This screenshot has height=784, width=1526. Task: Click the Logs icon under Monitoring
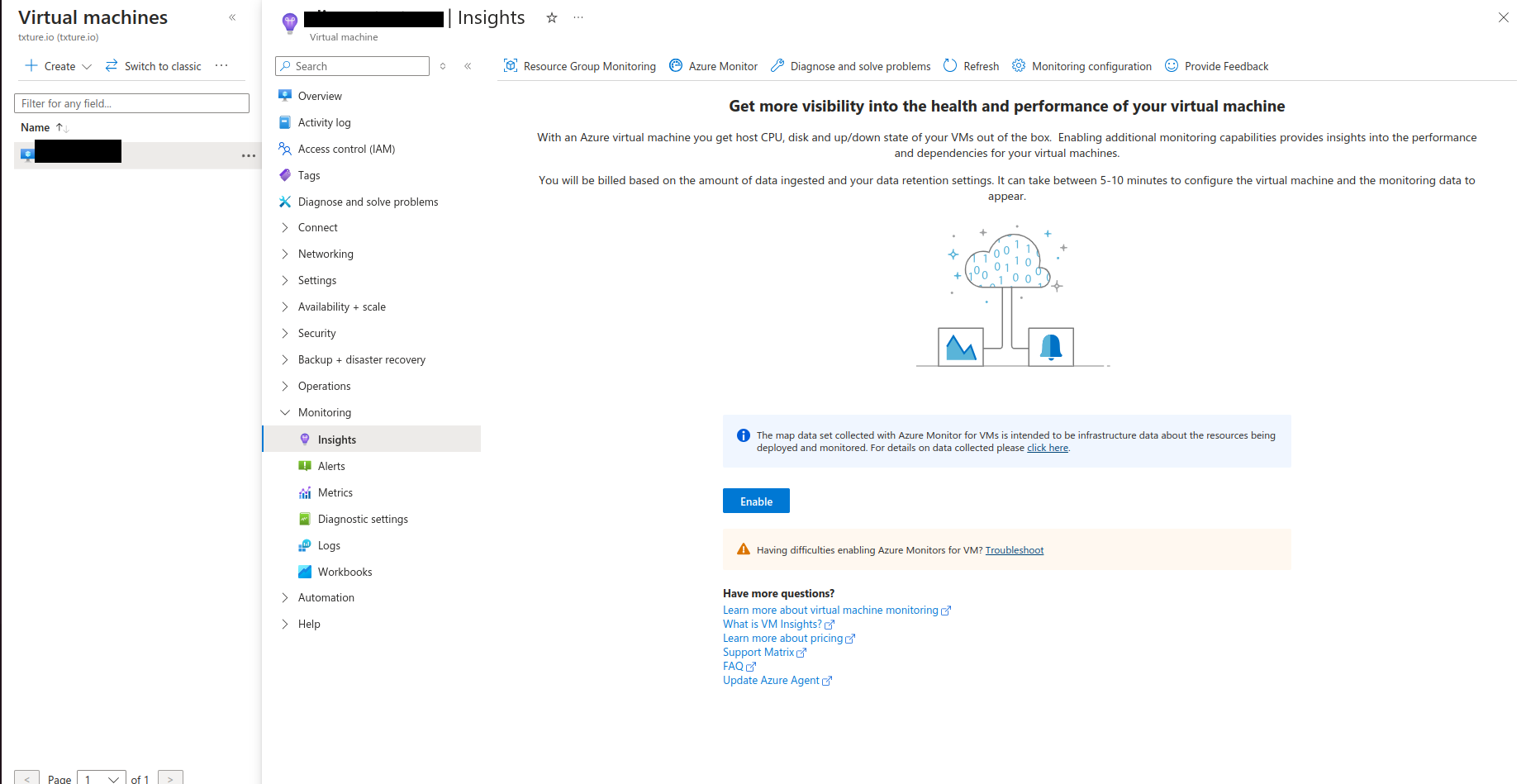(305, 545)
